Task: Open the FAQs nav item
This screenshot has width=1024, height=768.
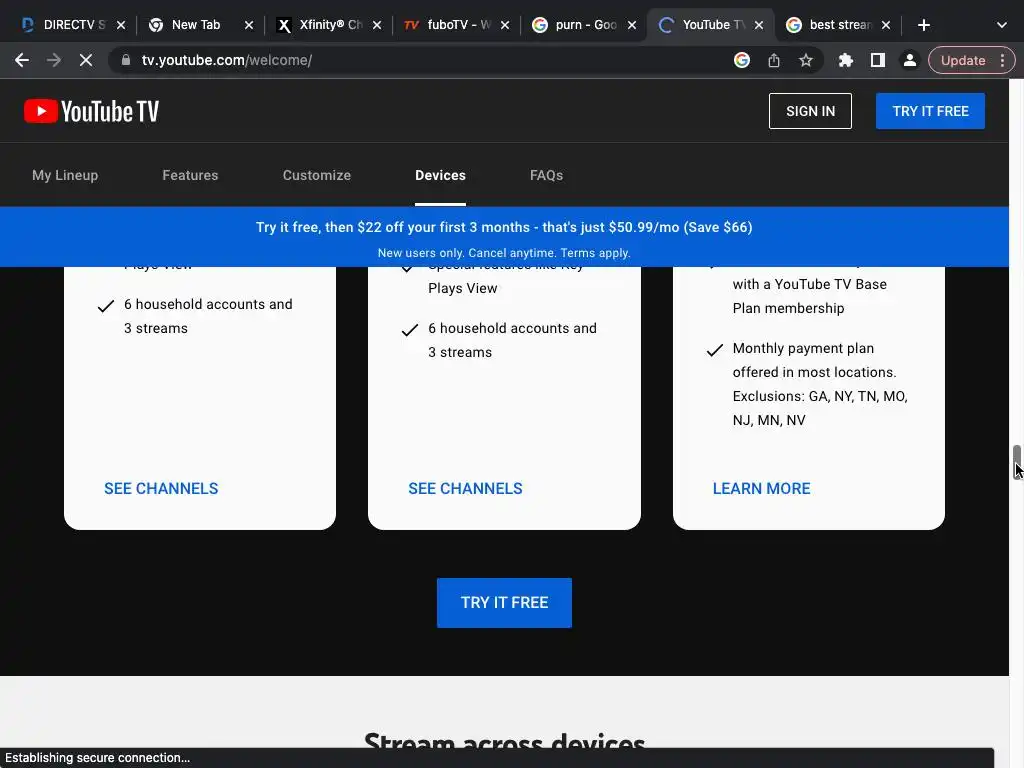Action: coord(547,175)
